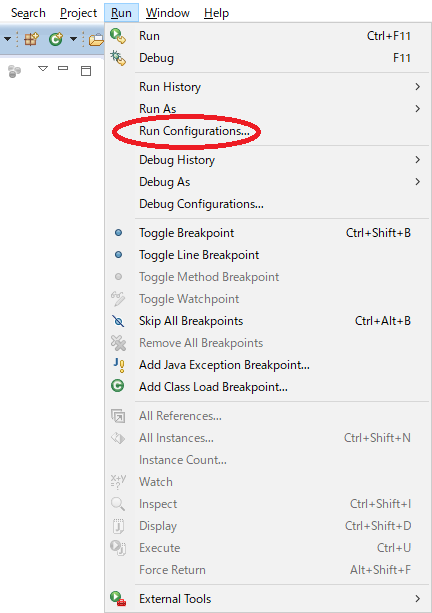Click the Open Type folder toolbar icon
The image size is (432, 613).
(96, 39)
